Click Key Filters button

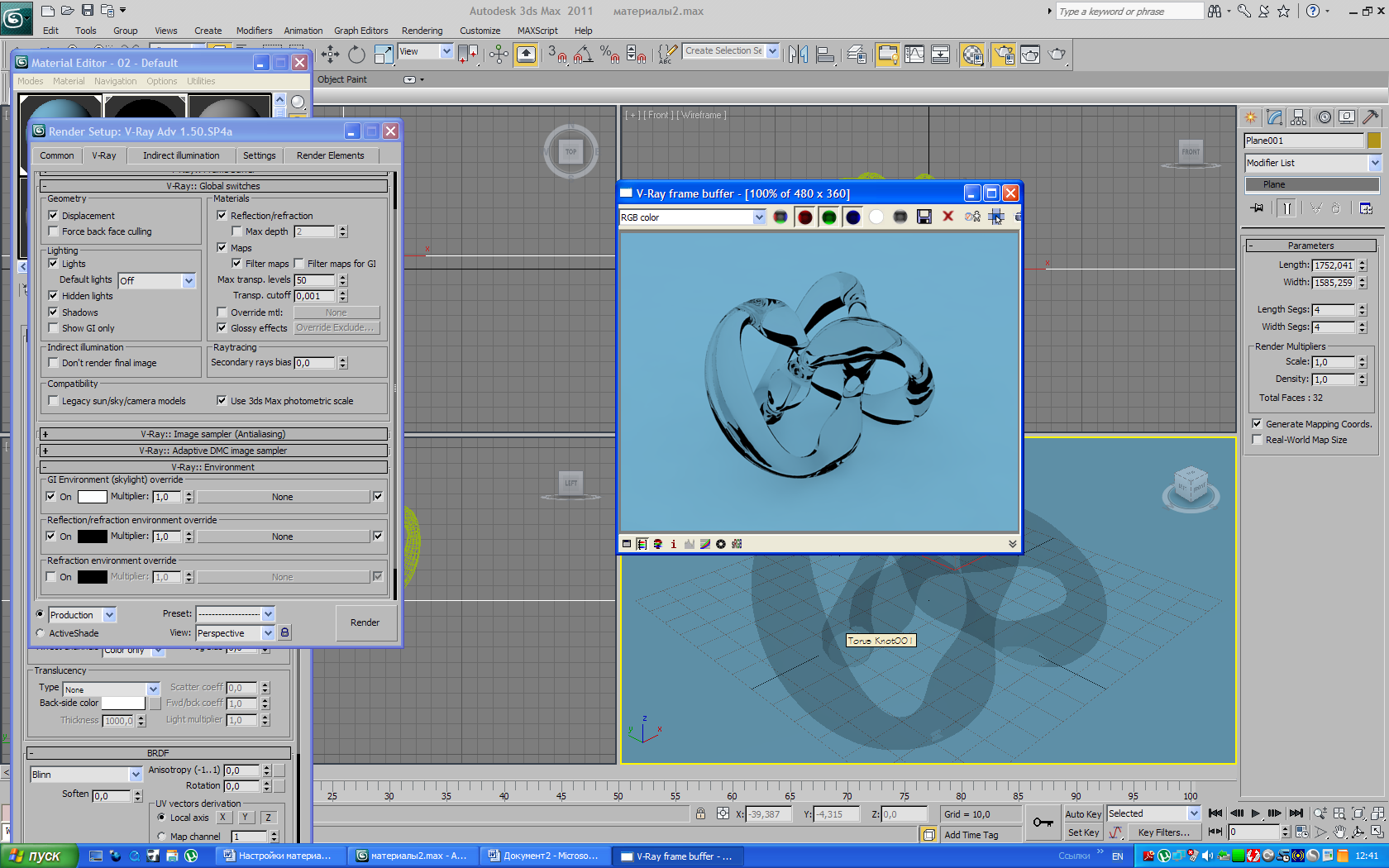(x=1164, y=832)
